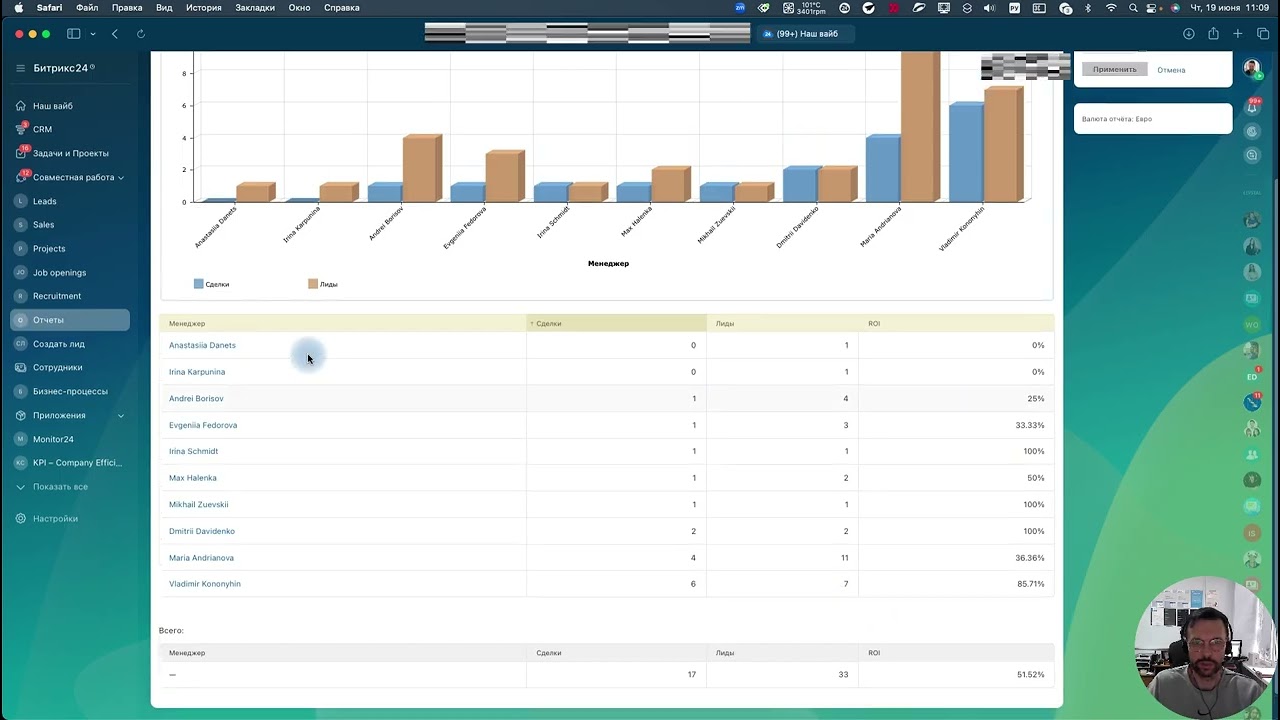This screenshot has height=720, width=1280.
Task: Click the Отмена link
Action: pyautogui.click(x=1171, y=70)
